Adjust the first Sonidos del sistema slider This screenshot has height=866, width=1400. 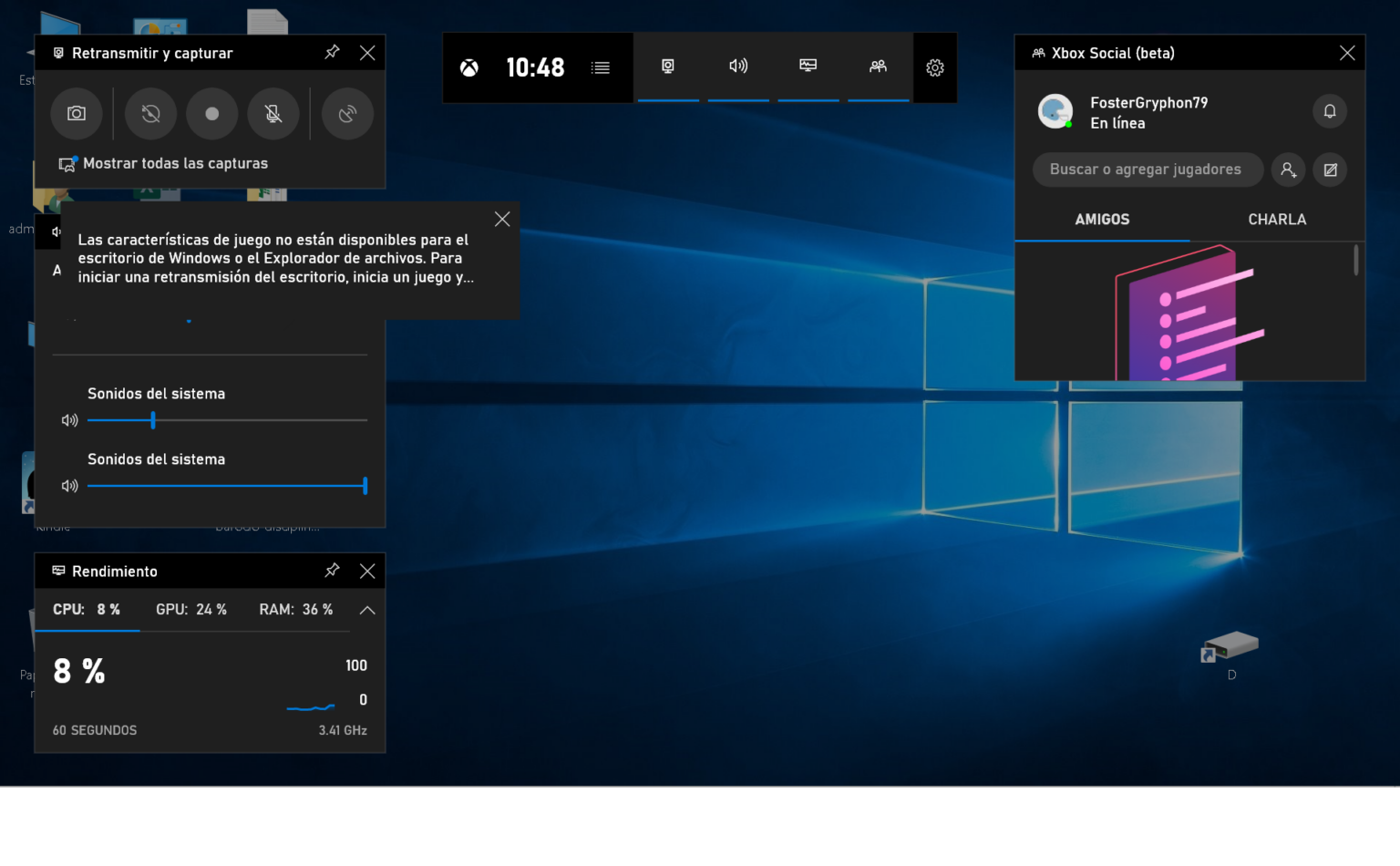(227, 420)
